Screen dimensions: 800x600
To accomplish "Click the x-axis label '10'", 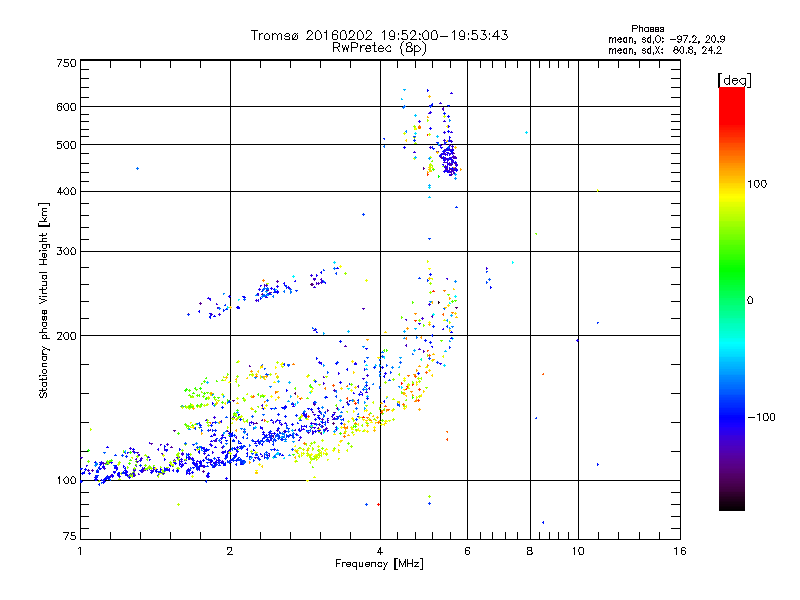I will [578, 551].
